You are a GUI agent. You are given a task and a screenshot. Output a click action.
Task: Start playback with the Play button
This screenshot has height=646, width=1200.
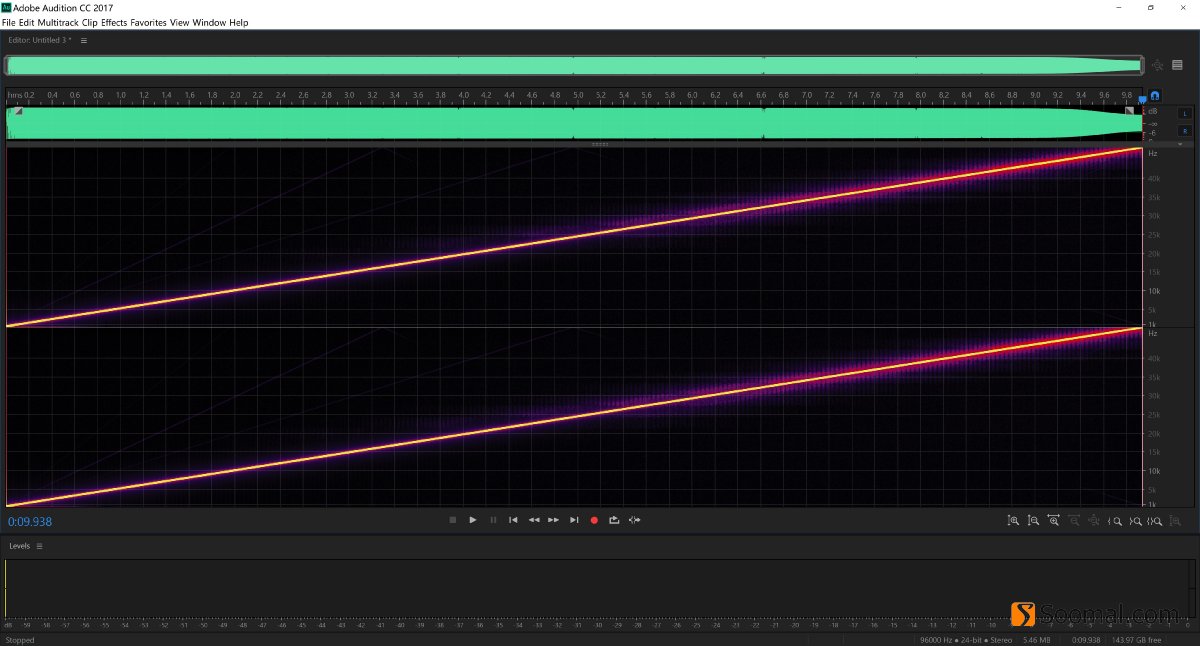(x=473, y=520)
